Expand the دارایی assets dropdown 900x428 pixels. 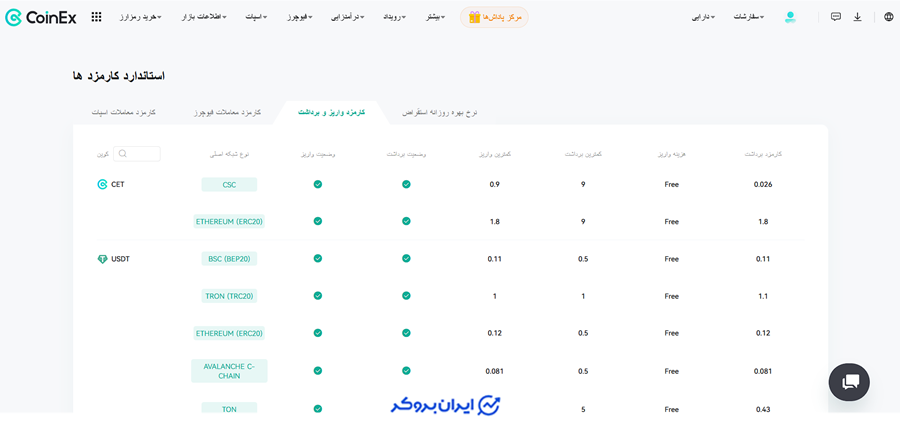[703, 17]
